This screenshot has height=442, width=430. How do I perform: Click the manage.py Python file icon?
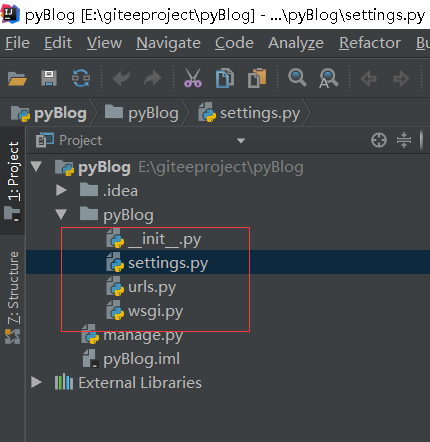(x=90, y=334)
